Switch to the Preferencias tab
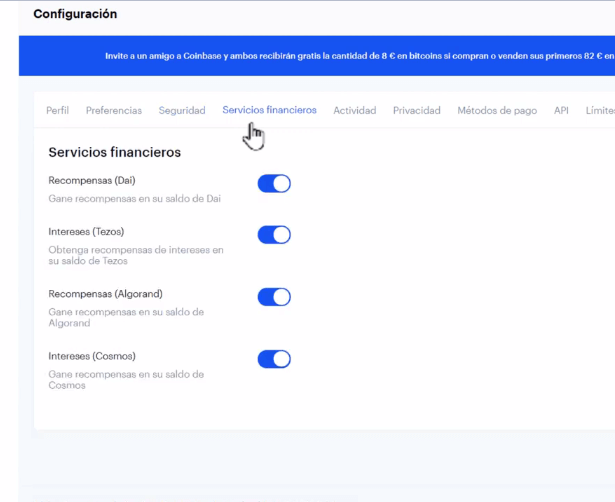615x502 pixels. click(113, 111)
